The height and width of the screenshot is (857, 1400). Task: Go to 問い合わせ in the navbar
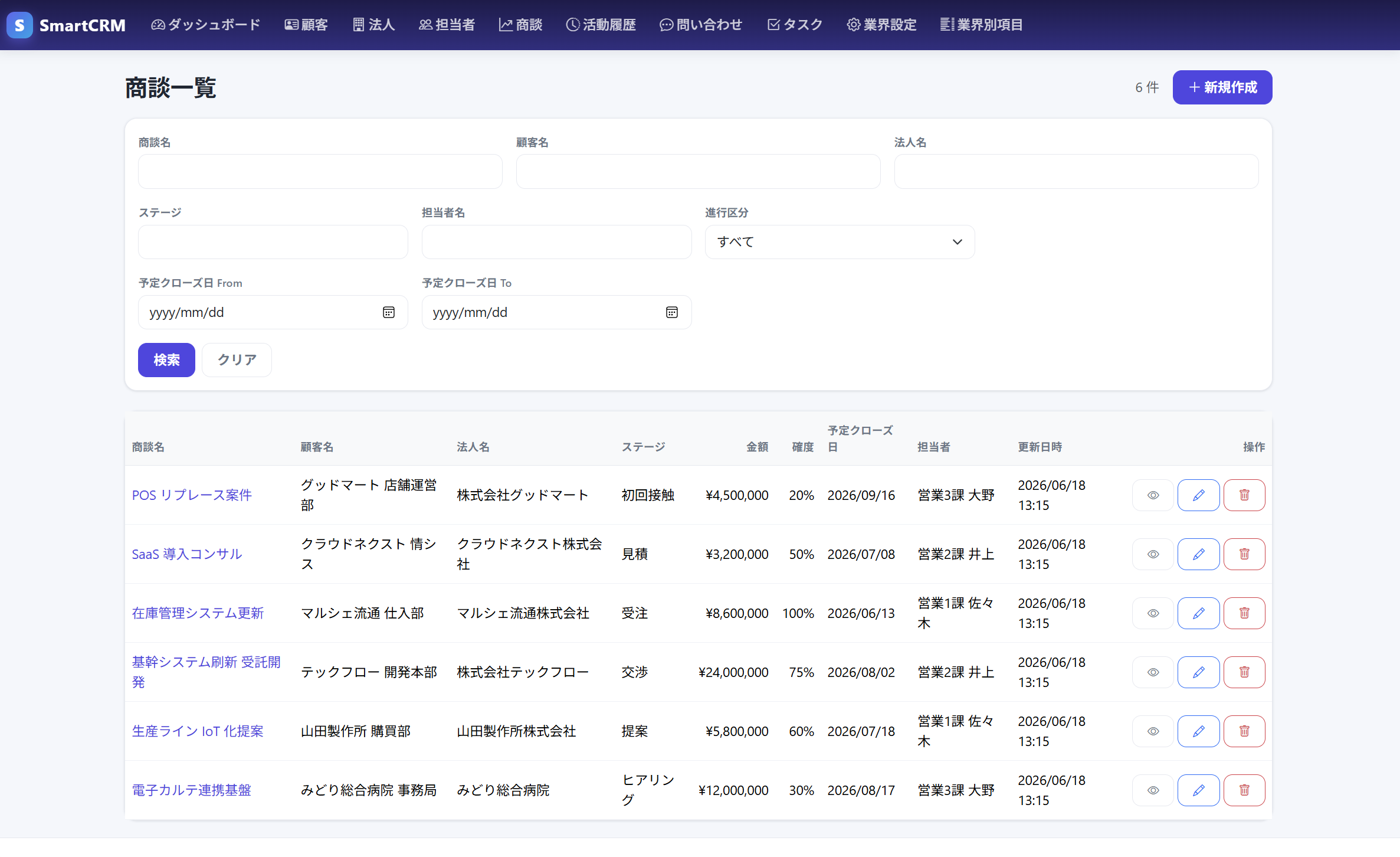(x=701, y=25)
